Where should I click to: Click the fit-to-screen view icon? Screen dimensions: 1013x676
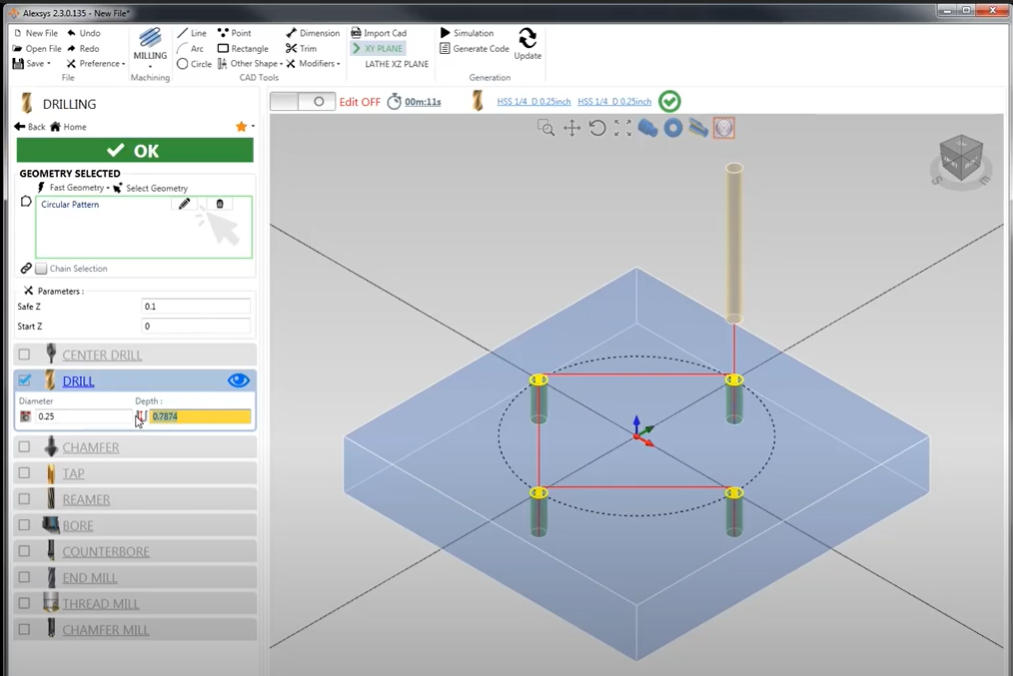(623, 128)
